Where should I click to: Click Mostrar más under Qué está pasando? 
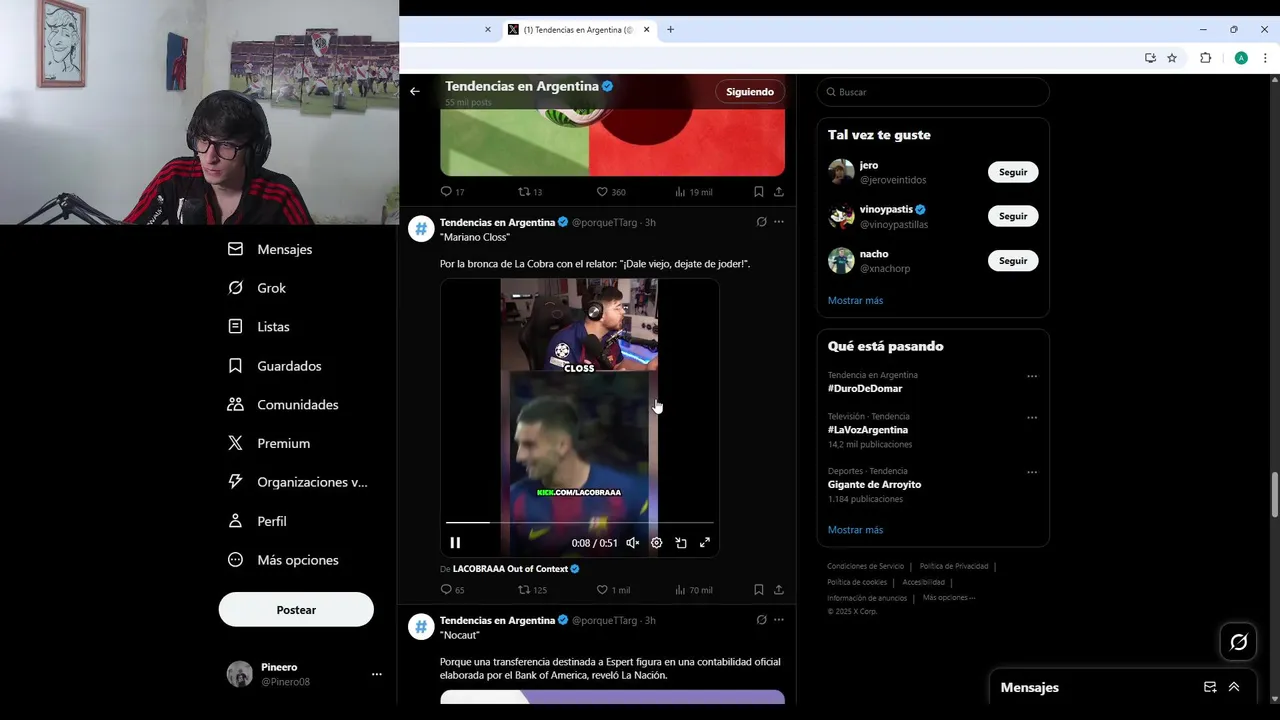click(855, 530)
